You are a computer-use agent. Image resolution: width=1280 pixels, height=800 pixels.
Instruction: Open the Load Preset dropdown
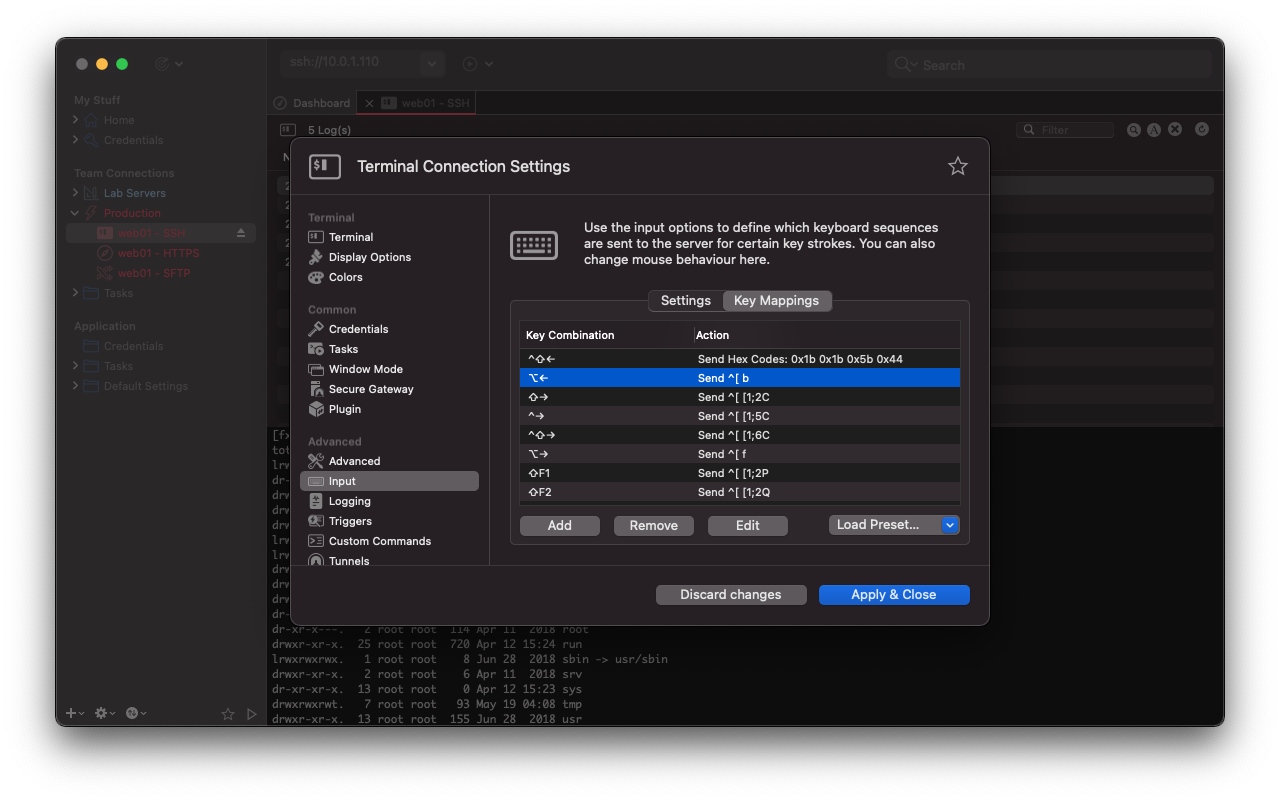click(x=951, y=525)
